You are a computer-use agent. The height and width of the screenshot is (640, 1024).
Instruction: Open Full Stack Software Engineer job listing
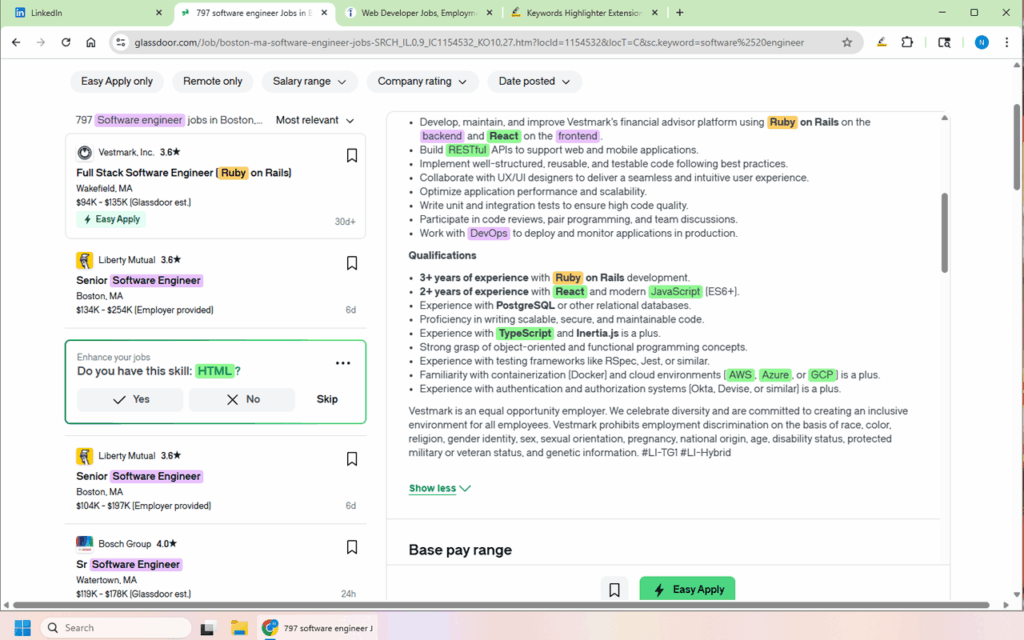[x=184, y=173]
